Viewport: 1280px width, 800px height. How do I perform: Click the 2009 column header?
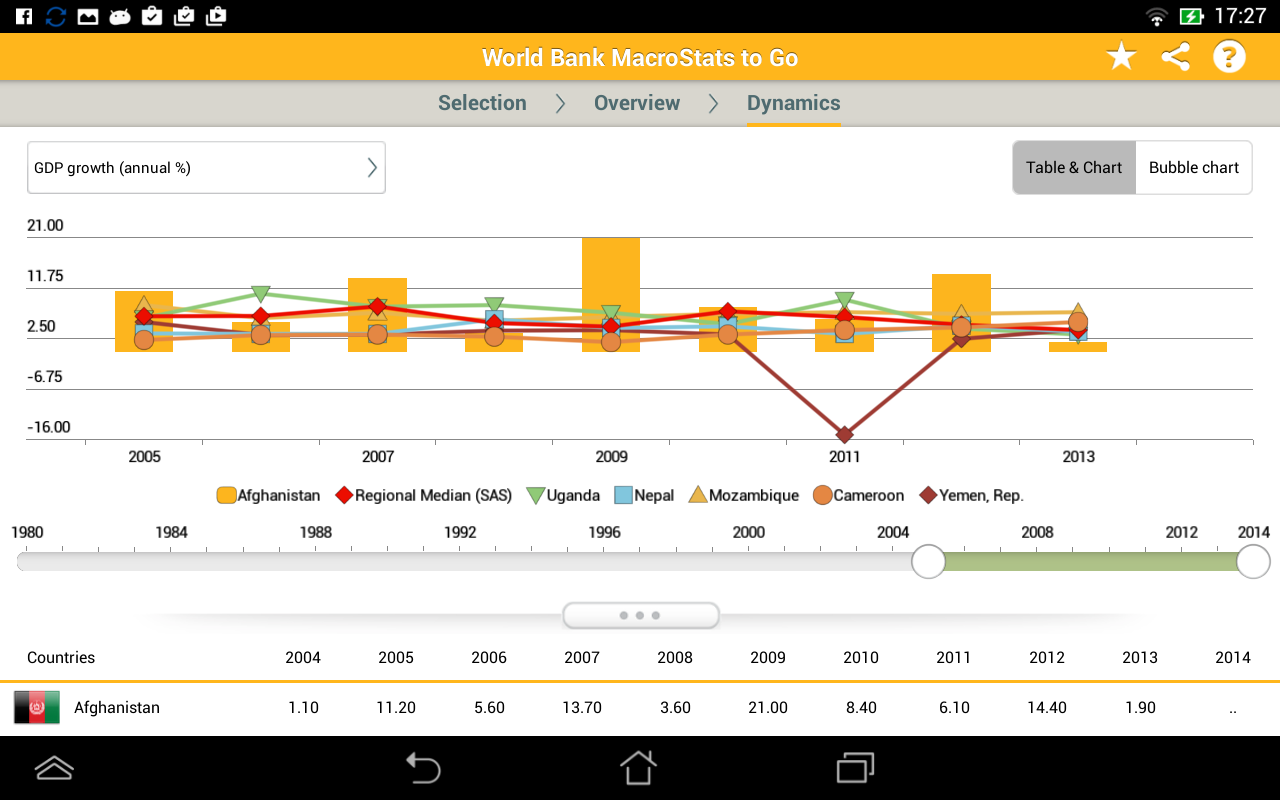click(768, 657)
